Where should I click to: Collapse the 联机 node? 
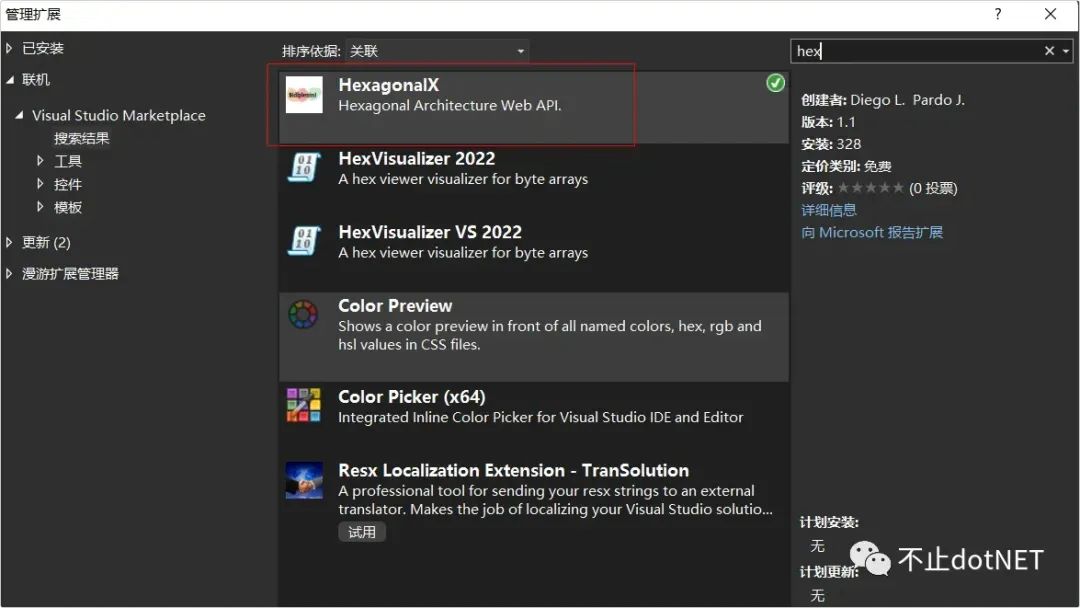point(10,80)
